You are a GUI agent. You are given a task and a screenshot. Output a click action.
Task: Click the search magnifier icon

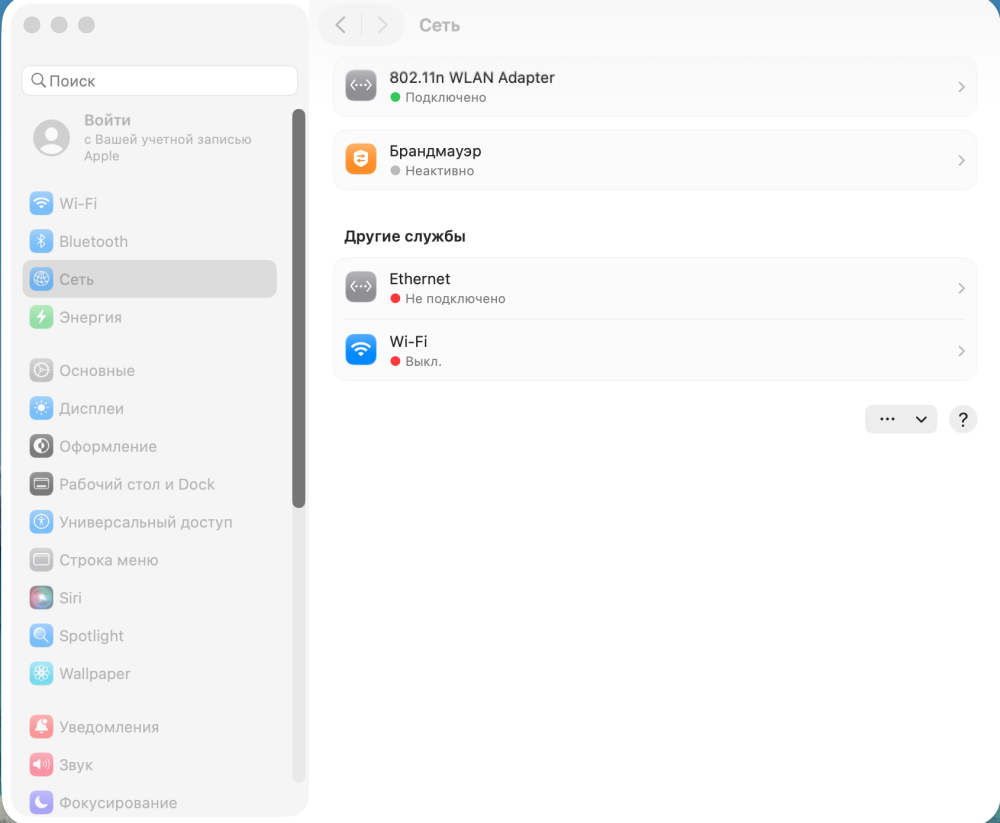38,80
